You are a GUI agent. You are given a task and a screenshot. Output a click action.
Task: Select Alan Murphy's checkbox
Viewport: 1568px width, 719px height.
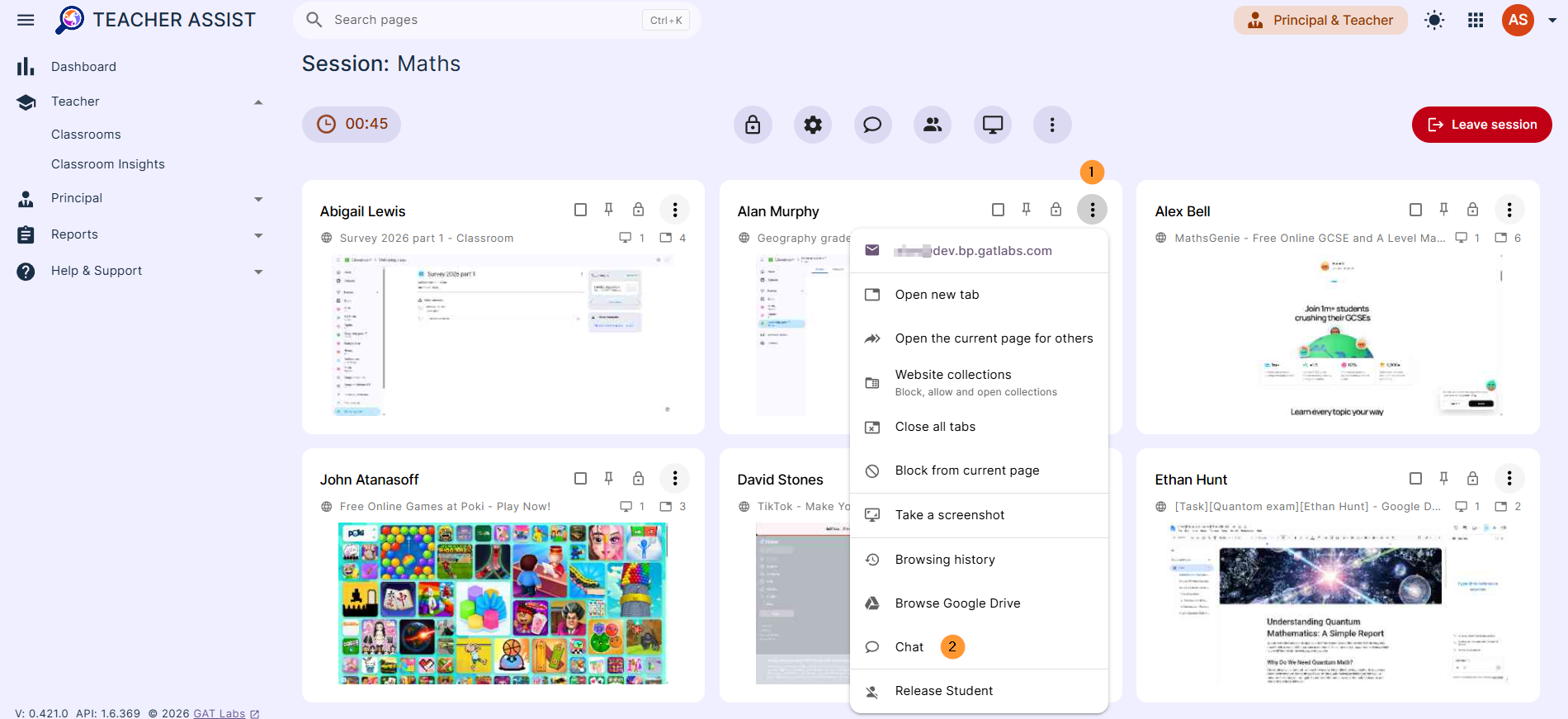[998, 210]
